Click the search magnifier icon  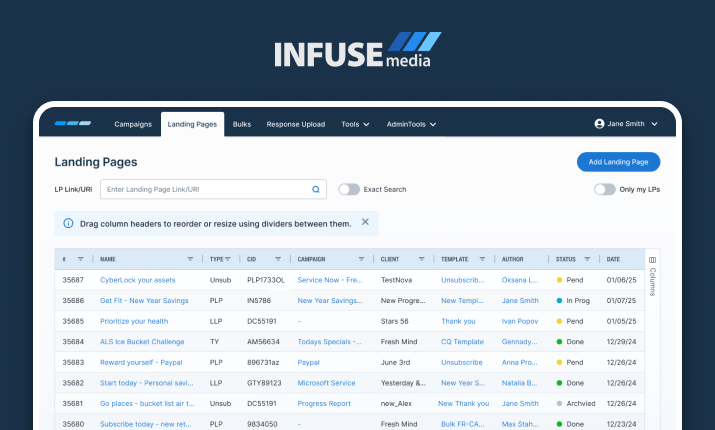point(316,189)
